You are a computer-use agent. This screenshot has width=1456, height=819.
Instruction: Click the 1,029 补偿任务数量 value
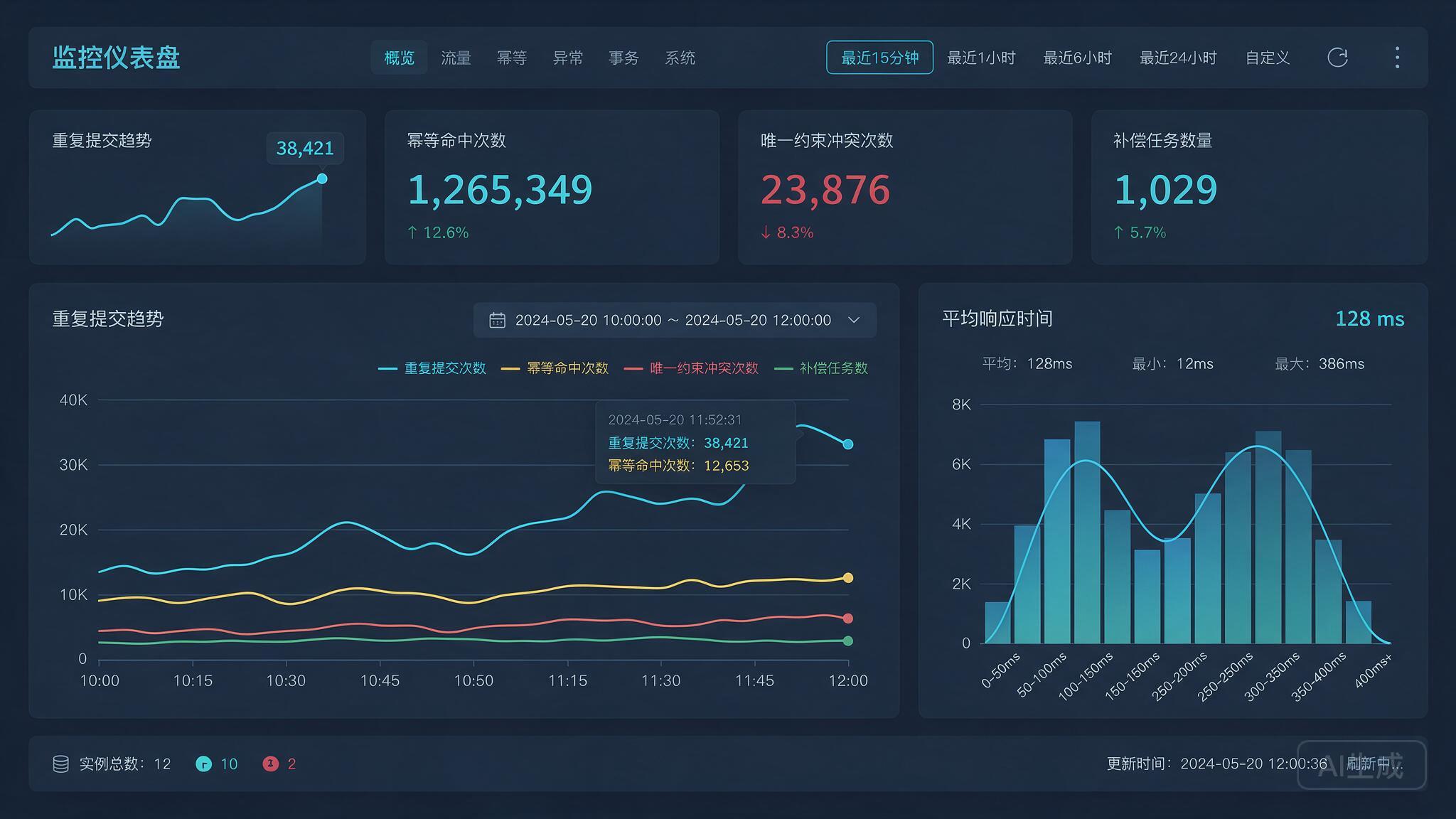click(1165, 190)
